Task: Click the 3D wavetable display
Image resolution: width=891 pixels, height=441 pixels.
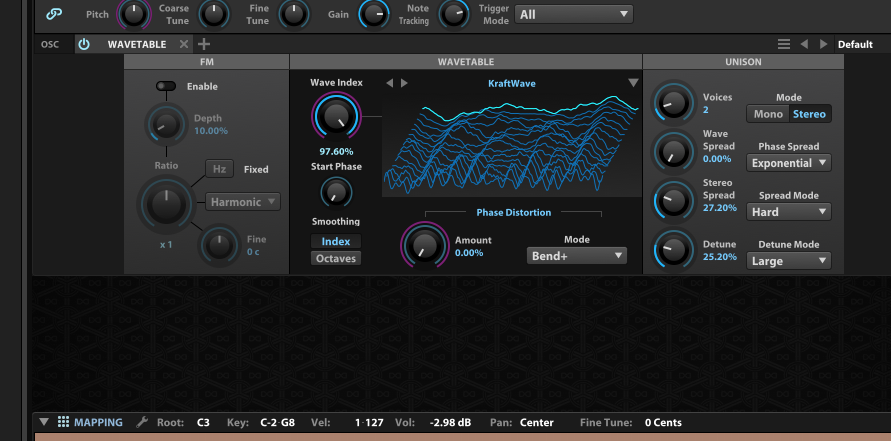Action: tap(511, 144)
